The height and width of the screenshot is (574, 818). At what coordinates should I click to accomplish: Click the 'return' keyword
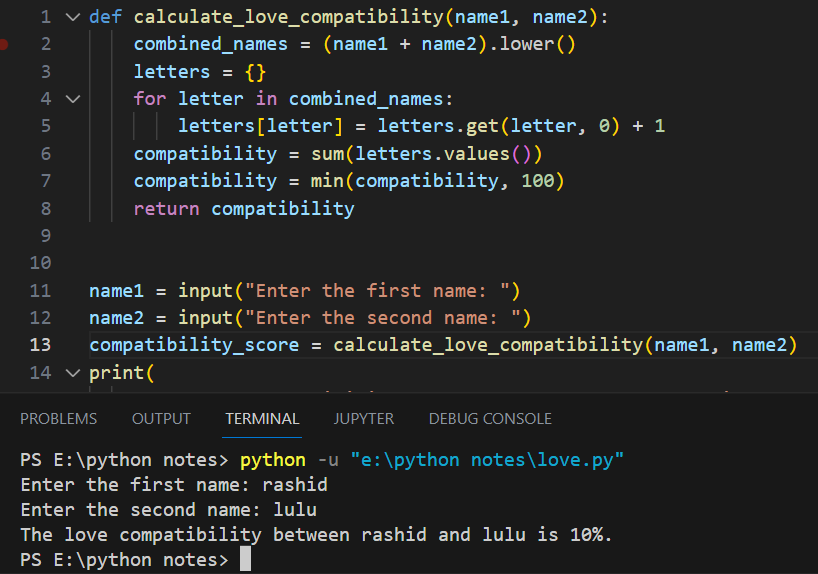tap(166, 209)
